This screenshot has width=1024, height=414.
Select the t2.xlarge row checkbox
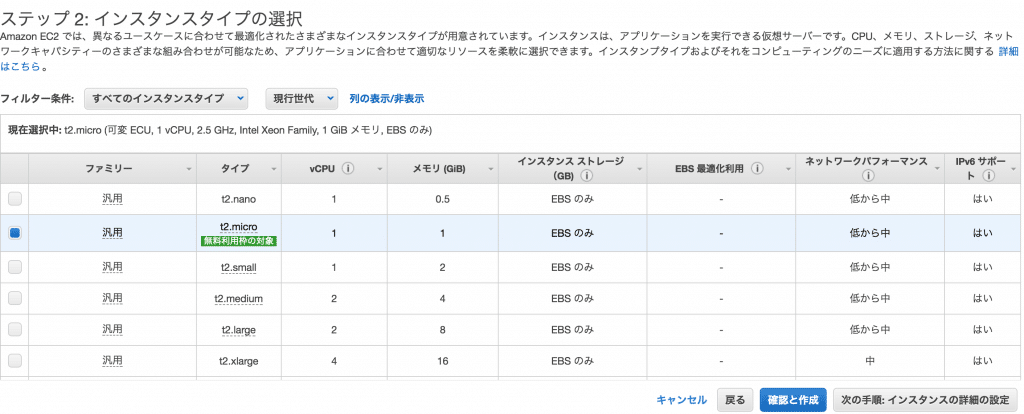14,360
